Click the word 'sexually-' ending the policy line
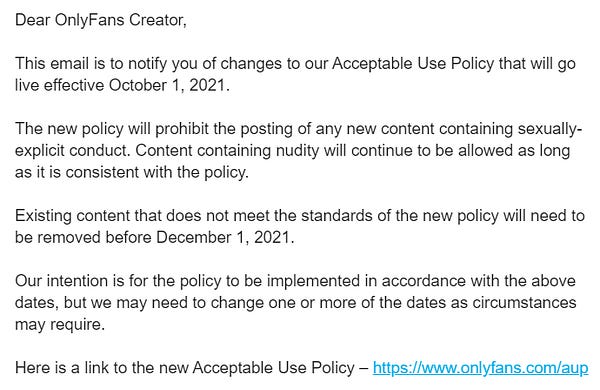Image resolution: width=600 pixels, height=390 pixels. pyautogui.click(x=550, y=129)
